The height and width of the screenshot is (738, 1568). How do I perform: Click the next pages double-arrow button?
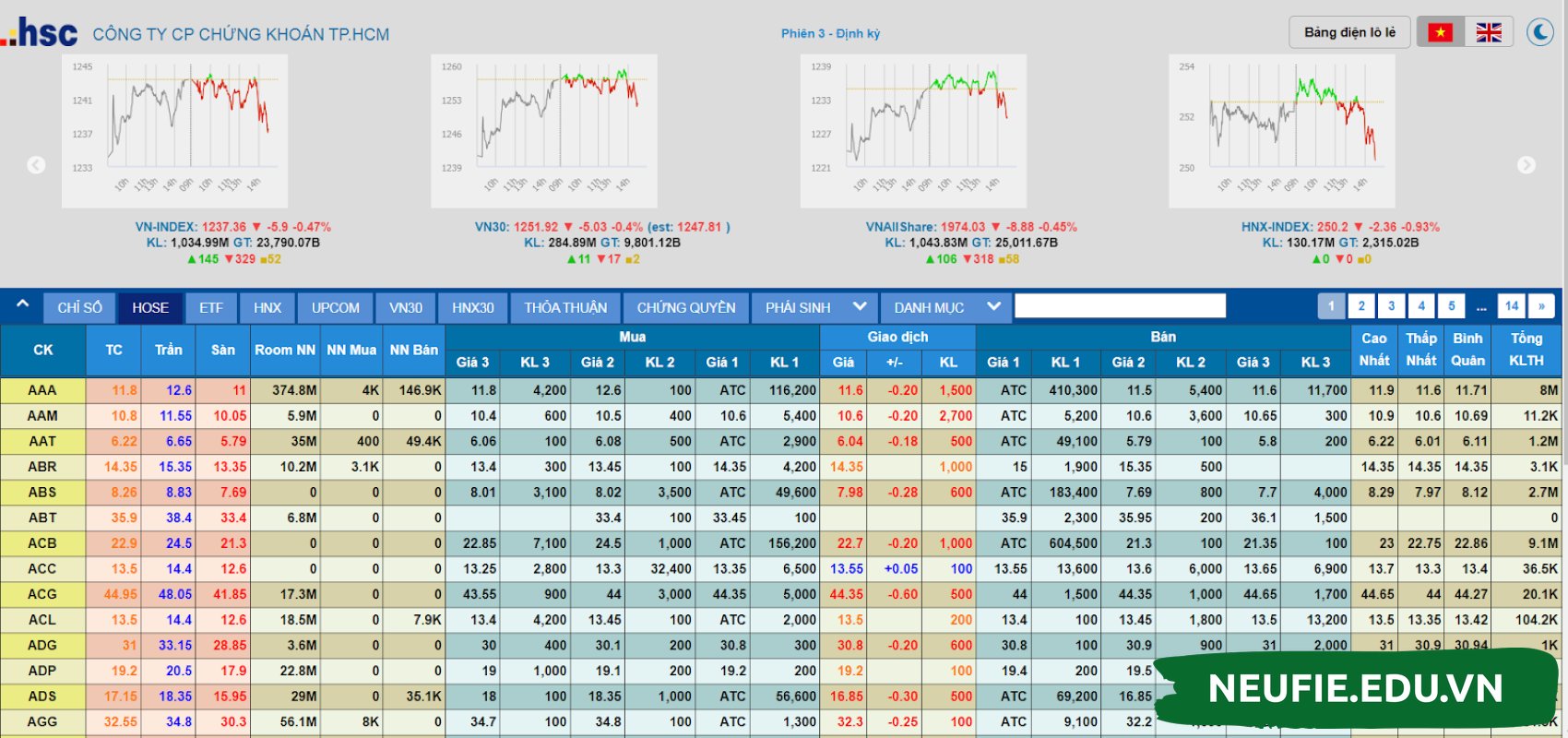tap(1541, 306)
